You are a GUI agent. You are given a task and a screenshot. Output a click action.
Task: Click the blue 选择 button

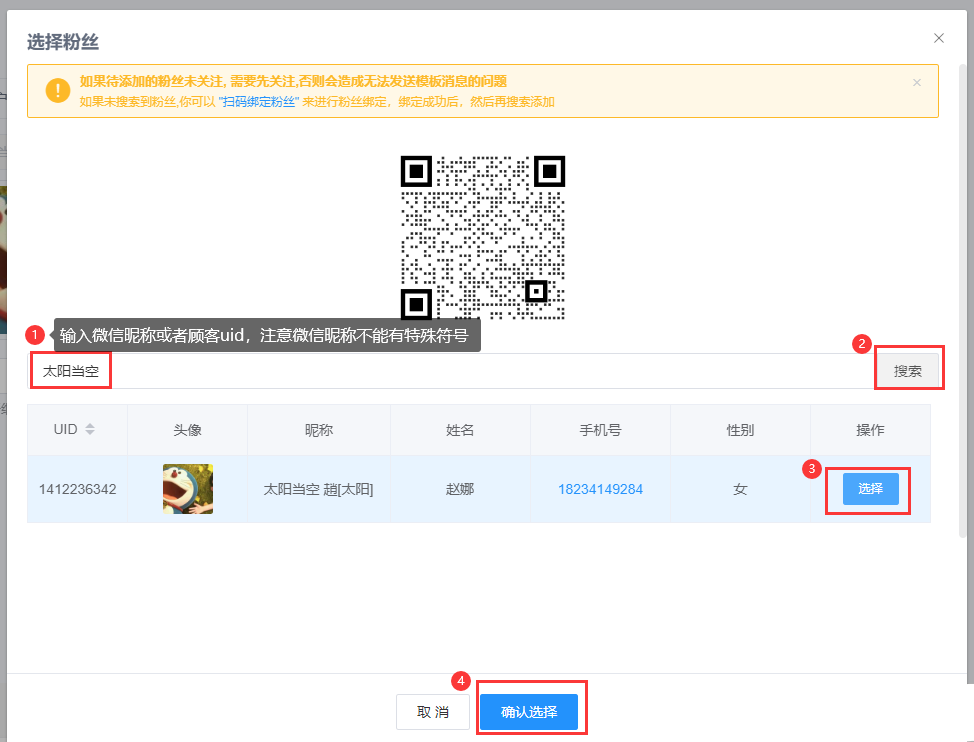click(x=870, y=489)
